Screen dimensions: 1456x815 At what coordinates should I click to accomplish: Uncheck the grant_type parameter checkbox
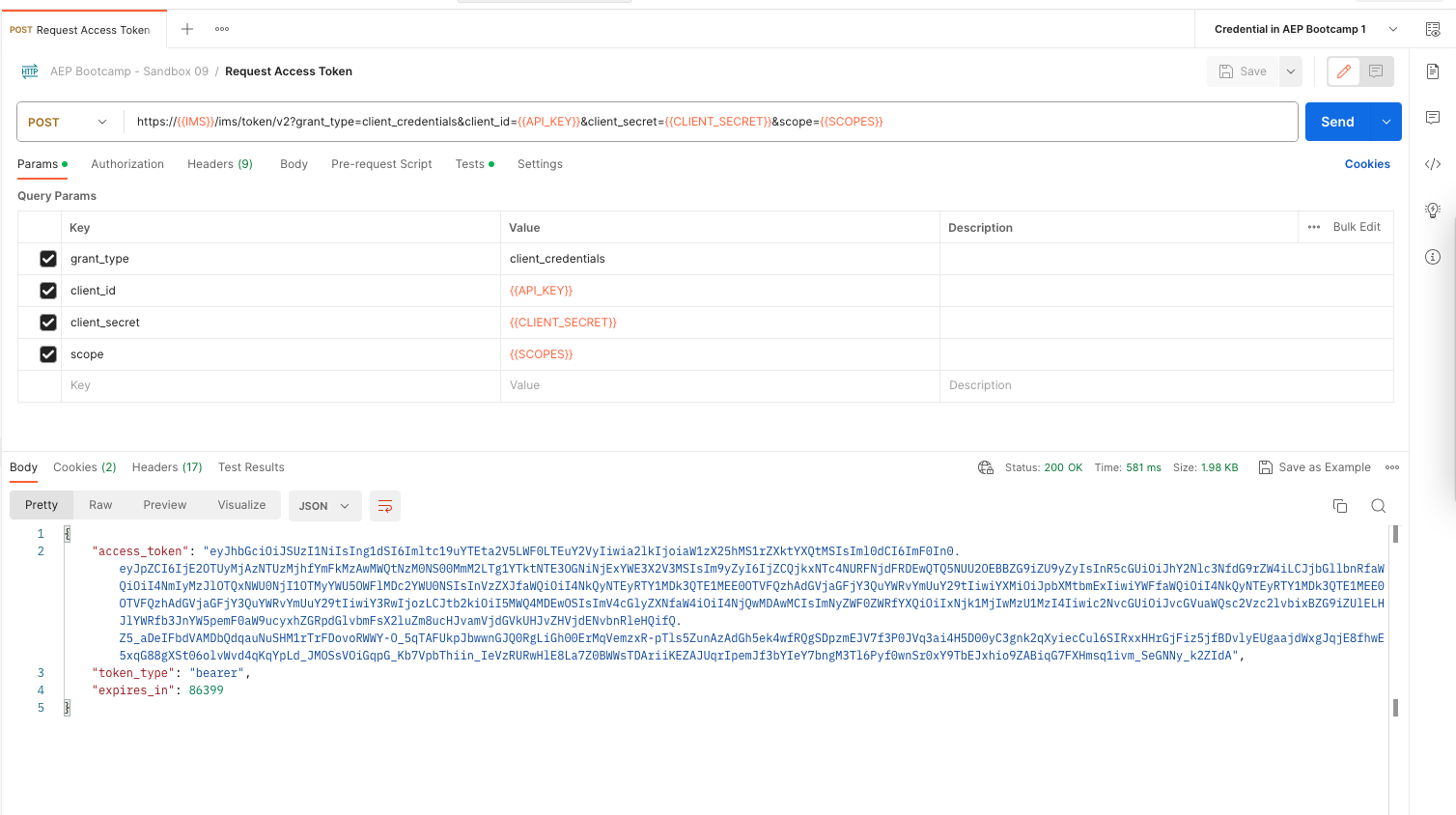48,259
